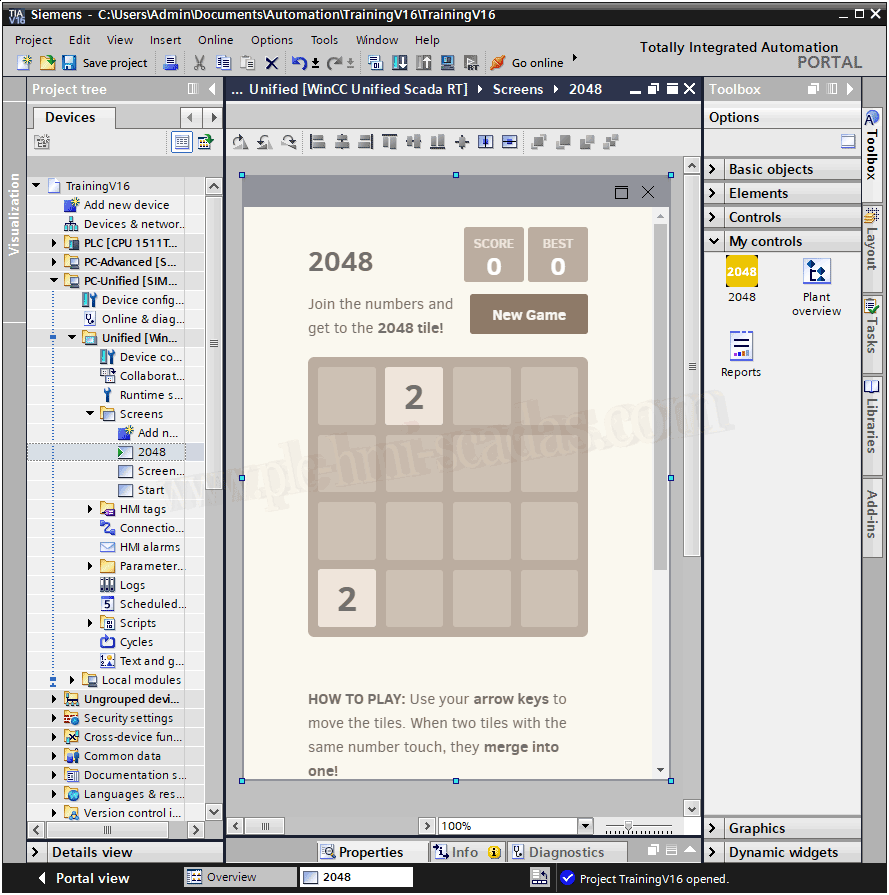Click the Undo arrow in toolbar

[x=298, y=63]
